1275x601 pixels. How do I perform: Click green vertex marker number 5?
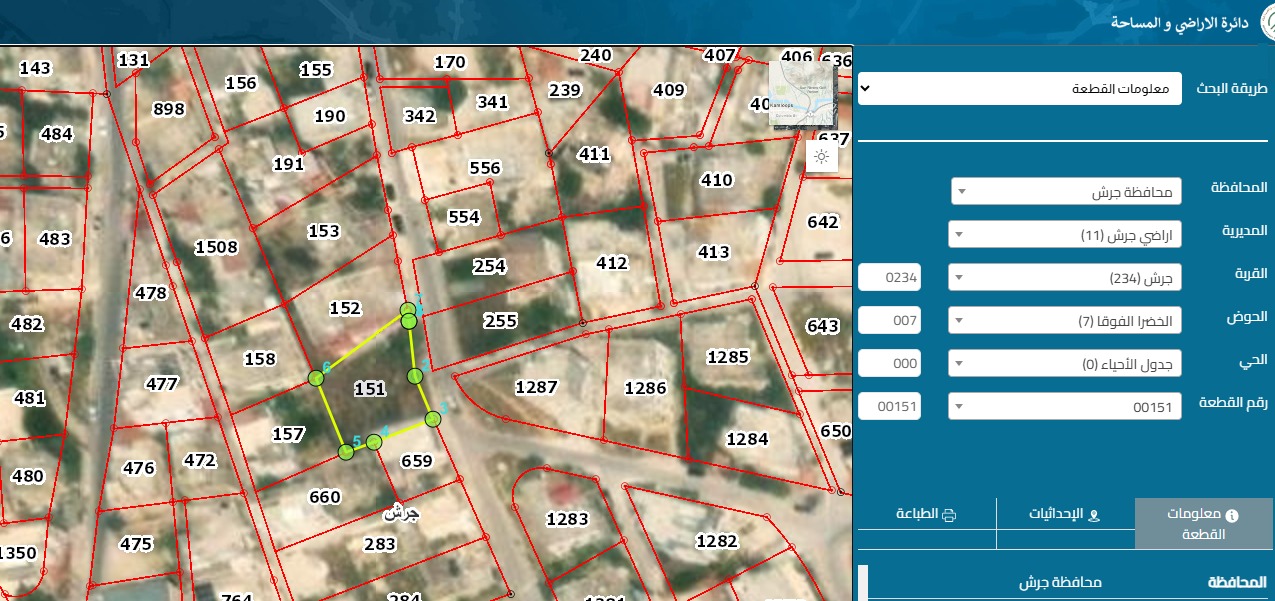click(346, 452)
